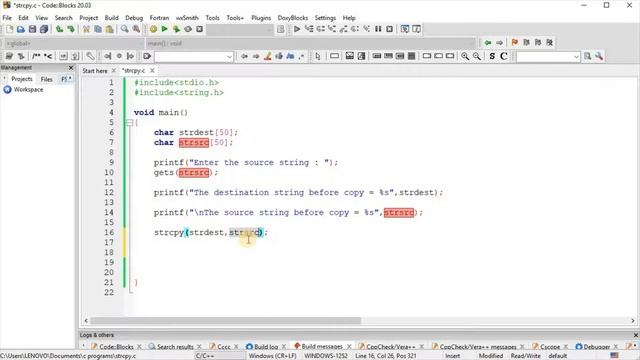Image resolution: width=640 pixels, height=360 pixels.
Task: Click the Zoom in magnifier icon
Action: [x=465, y=56]
